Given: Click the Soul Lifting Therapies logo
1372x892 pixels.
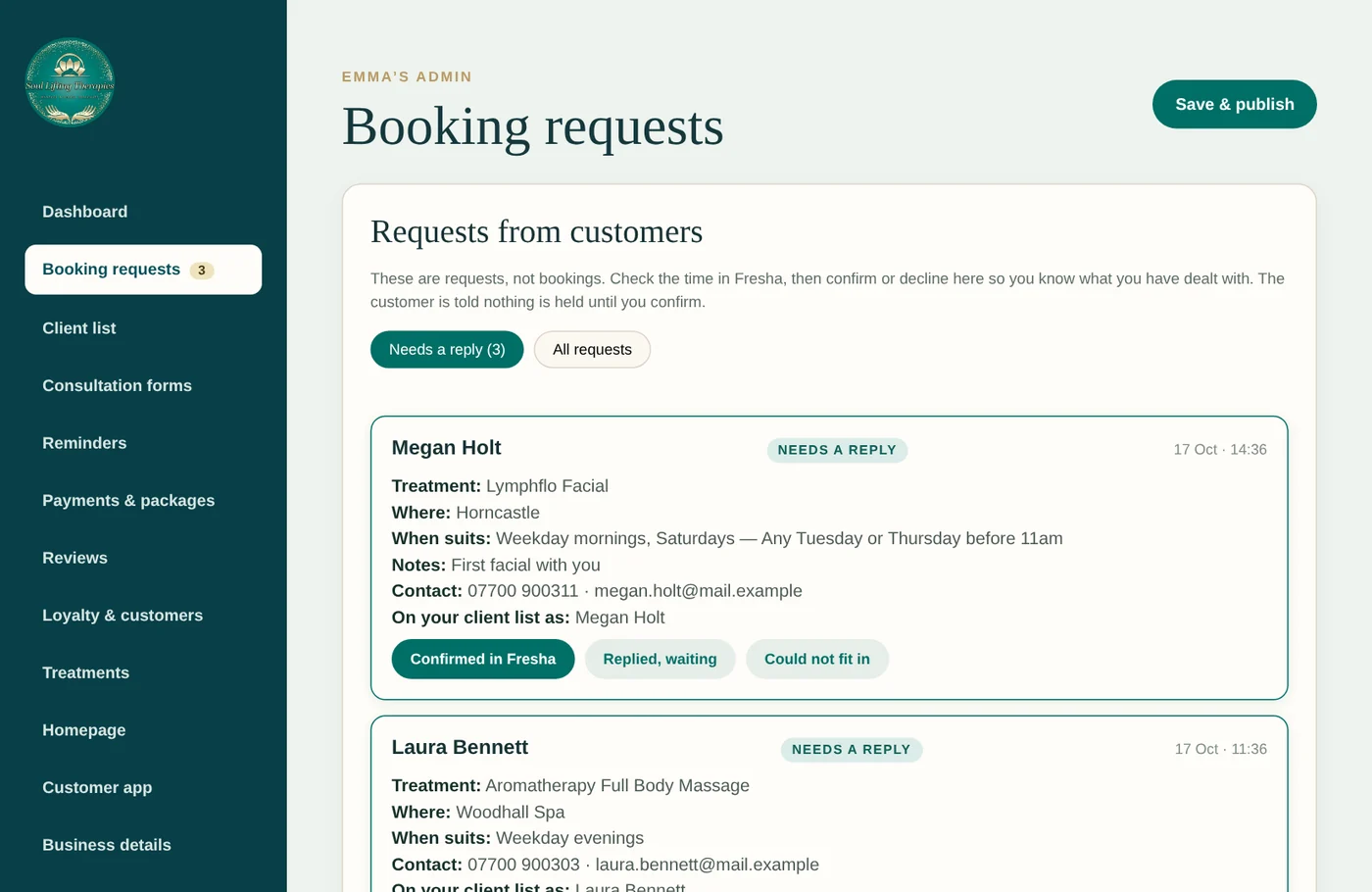Looking at the screenshot, I should pos(70,82).
